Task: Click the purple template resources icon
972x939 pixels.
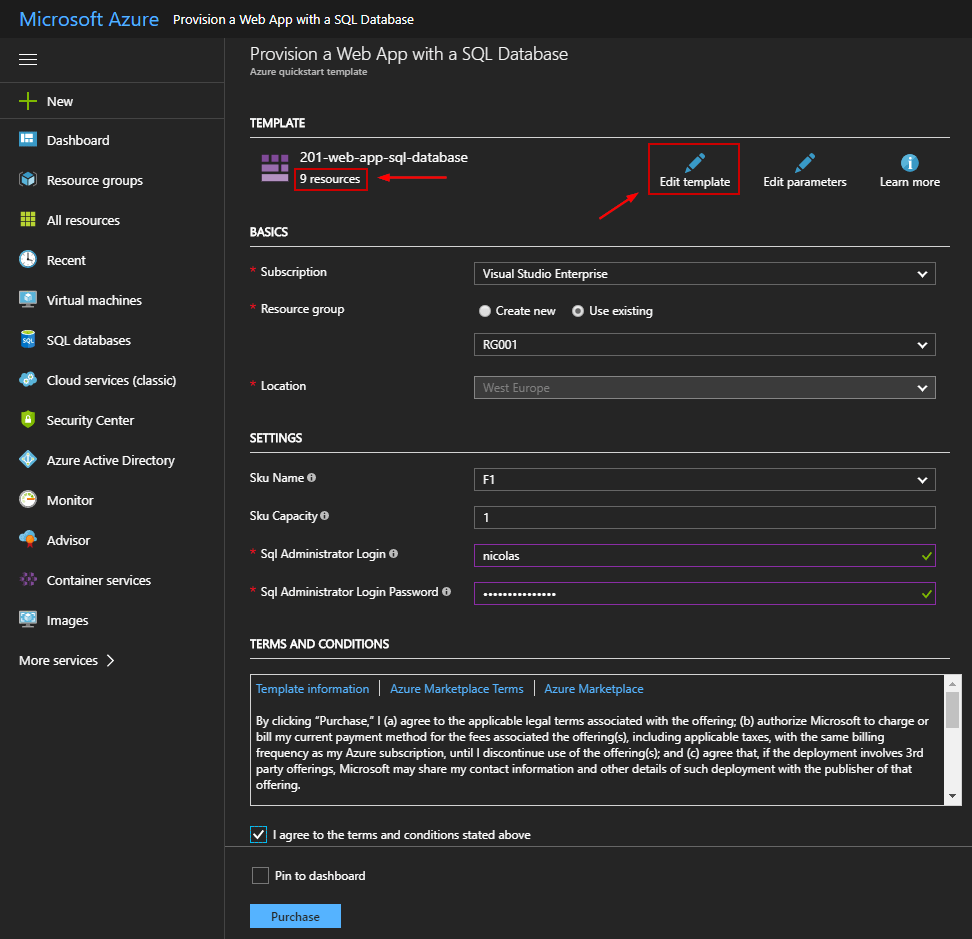Action: tap(275, 168)
